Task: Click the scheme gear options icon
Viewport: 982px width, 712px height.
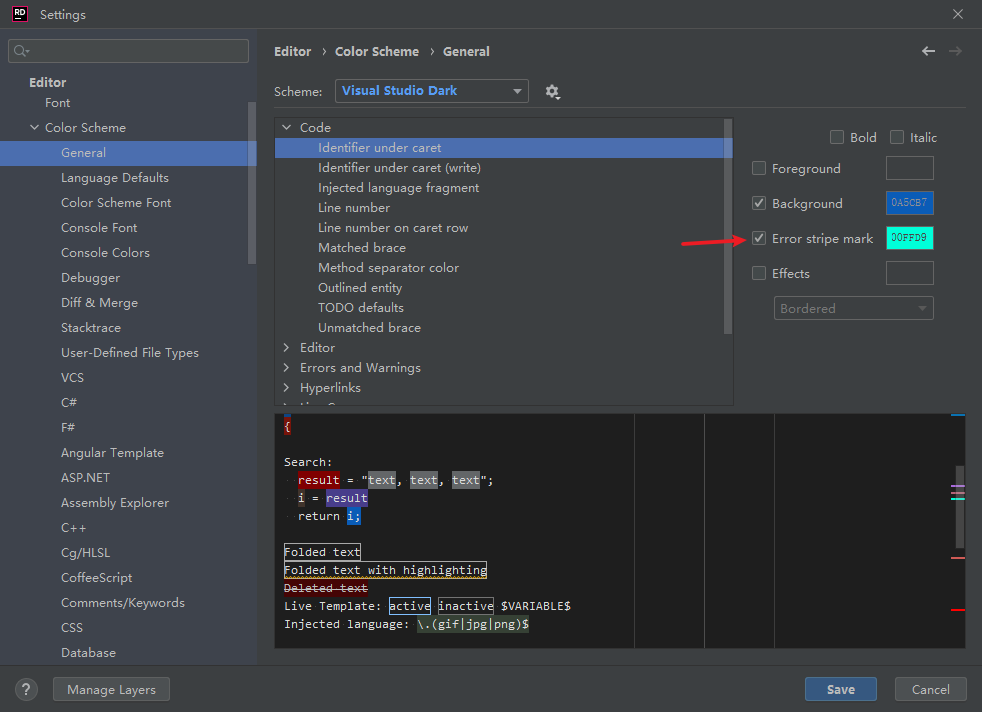Action: coord(552,92)
